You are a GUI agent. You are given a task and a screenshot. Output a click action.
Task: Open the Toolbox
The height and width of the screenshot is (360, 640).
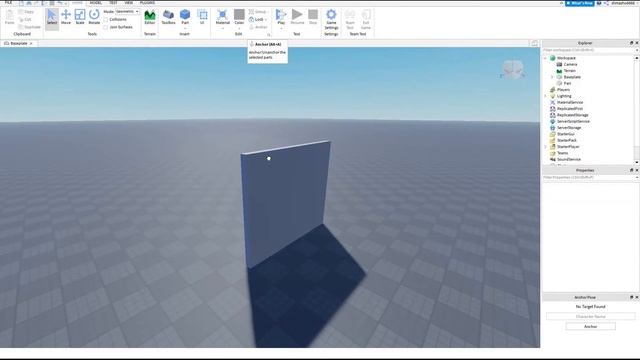(168, 17)
